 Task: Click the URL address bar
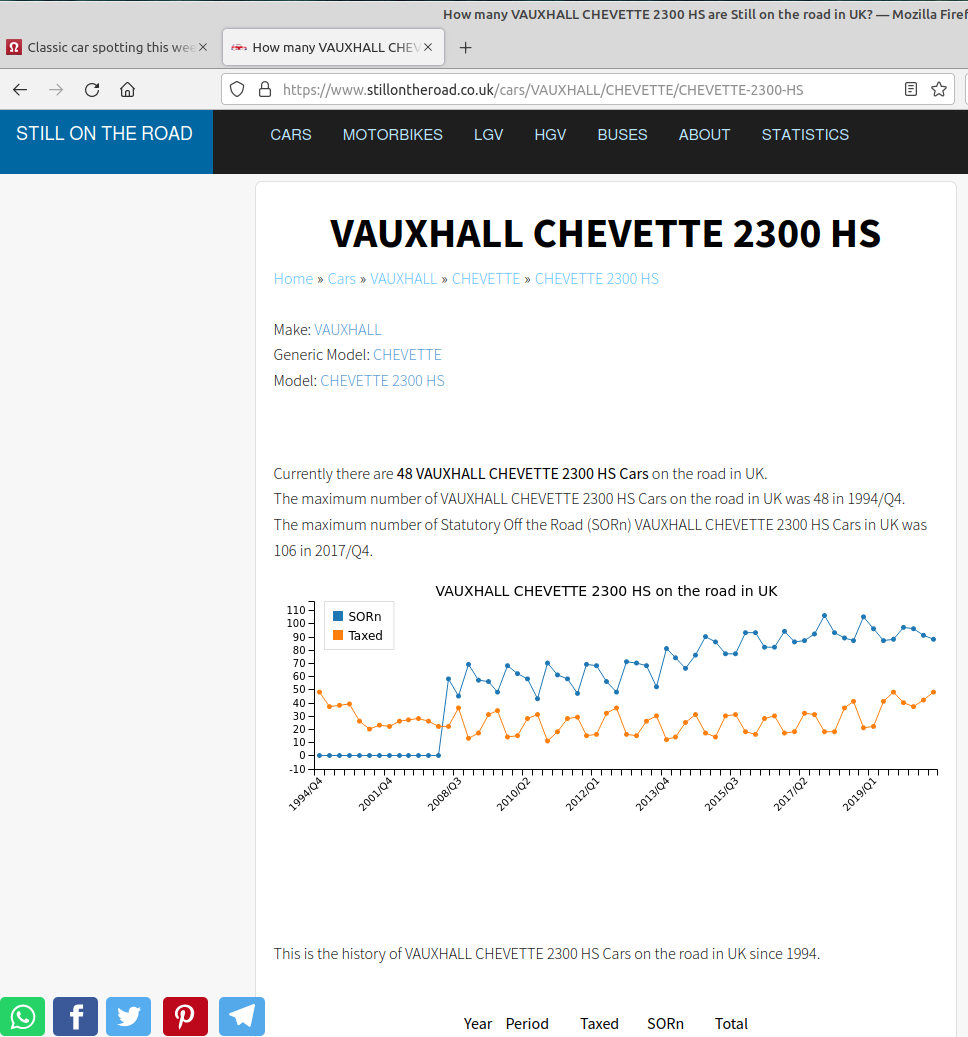coord(580,89)
